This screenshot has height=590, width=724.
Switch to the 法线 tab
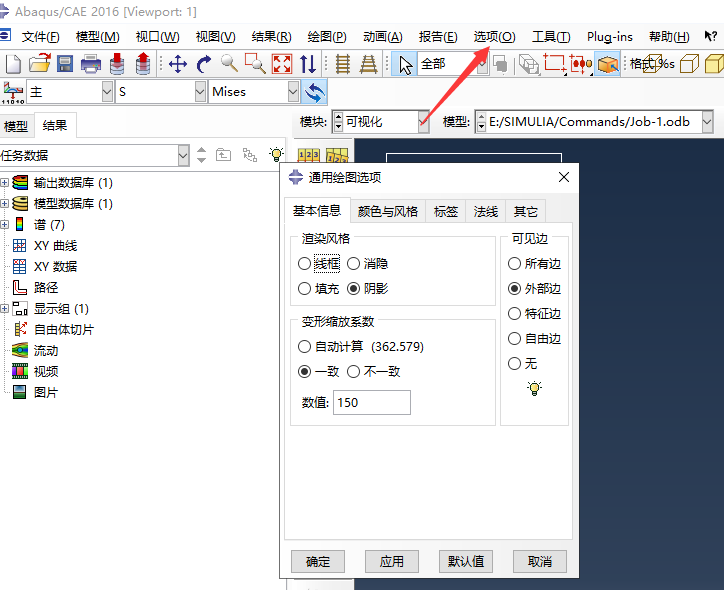tap(486, 211)
